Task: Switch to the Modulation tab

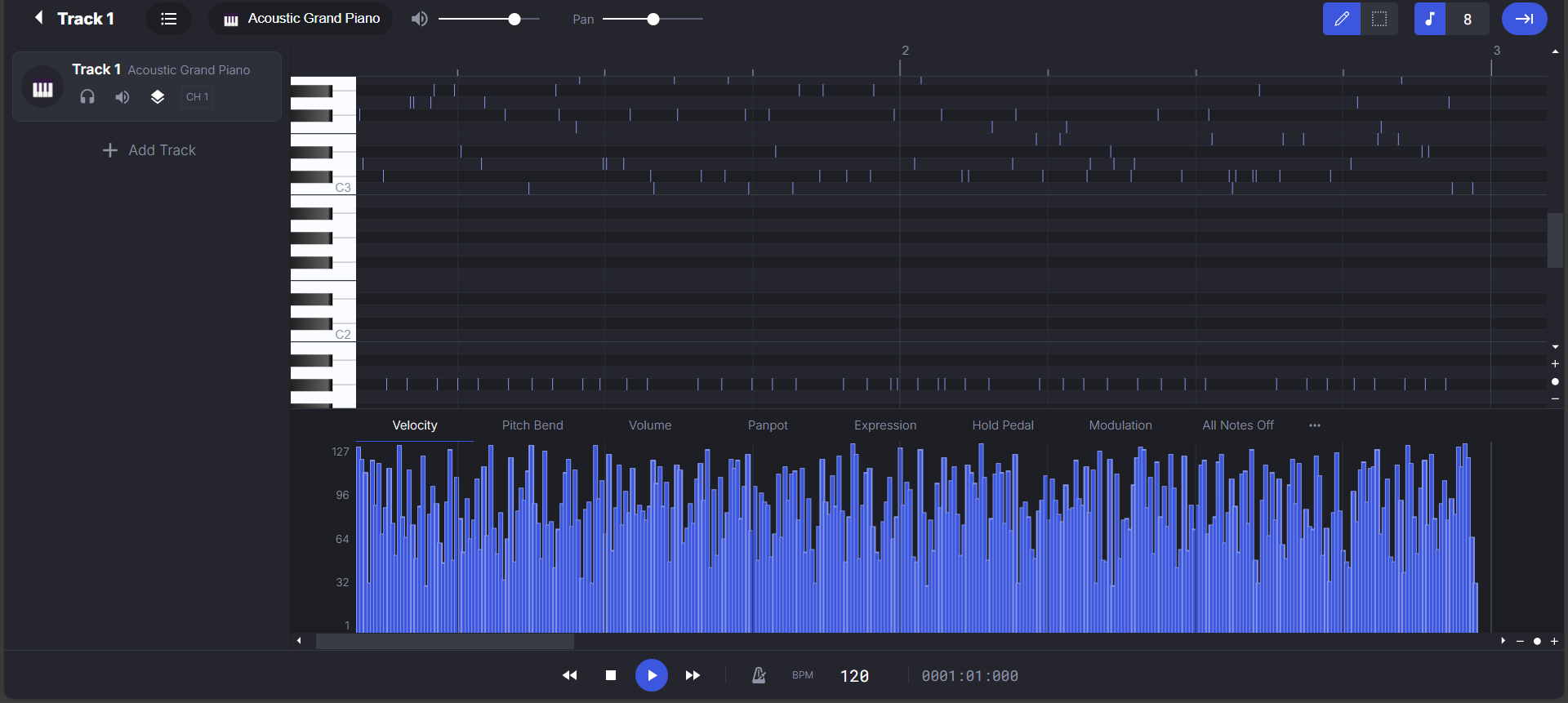Action: pos(1120,425)
